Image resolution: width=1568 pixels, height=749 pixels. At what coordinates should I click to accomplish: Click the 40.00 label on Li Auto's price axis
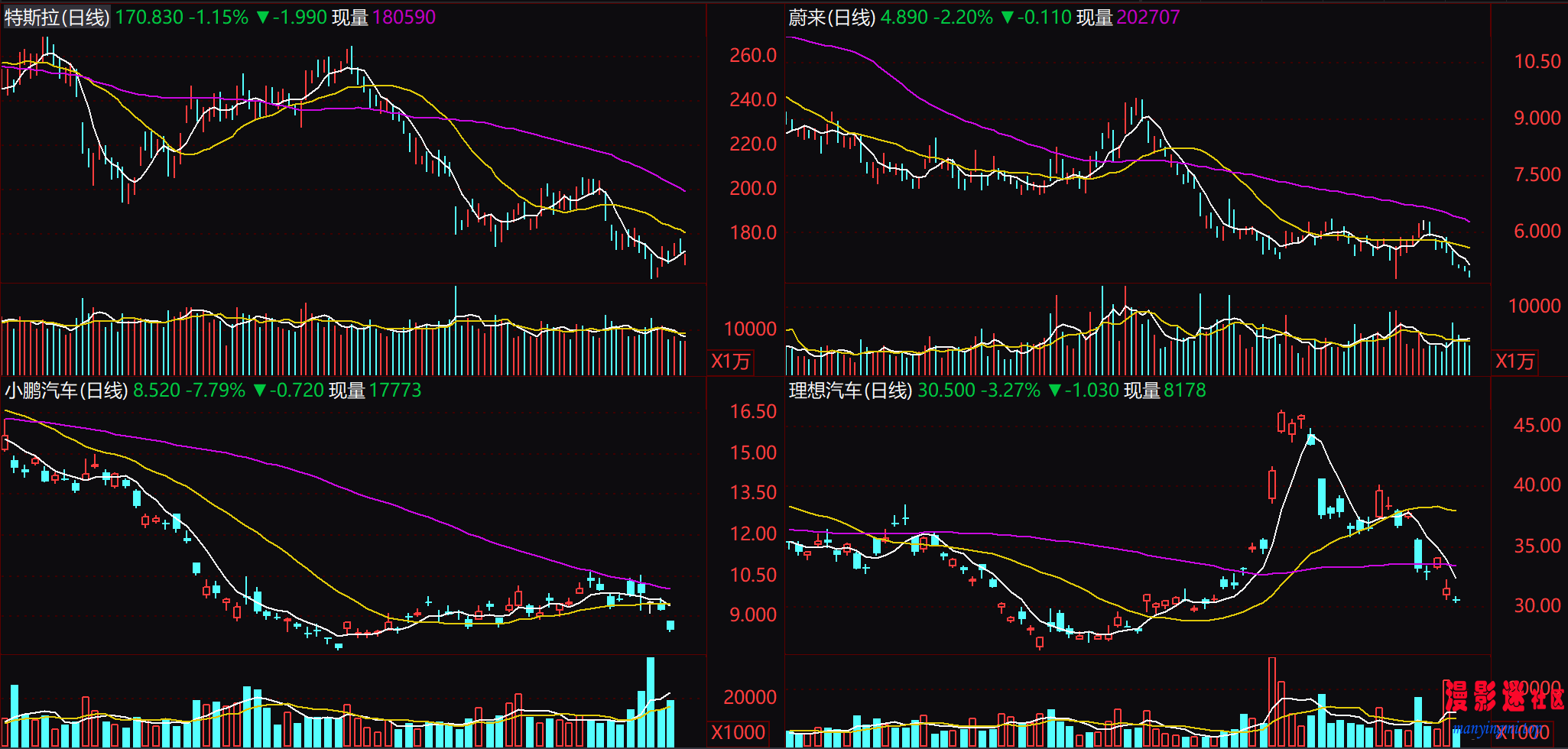point(1537,485)
